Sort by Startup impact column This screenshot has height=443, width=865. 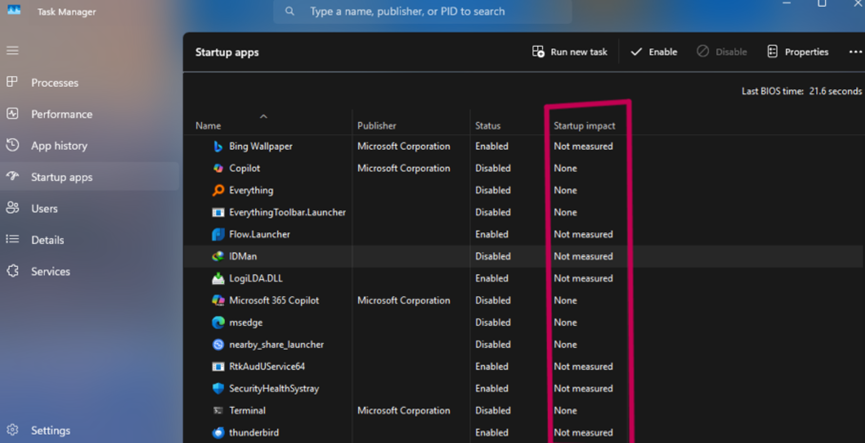click(x=584, y=126)
